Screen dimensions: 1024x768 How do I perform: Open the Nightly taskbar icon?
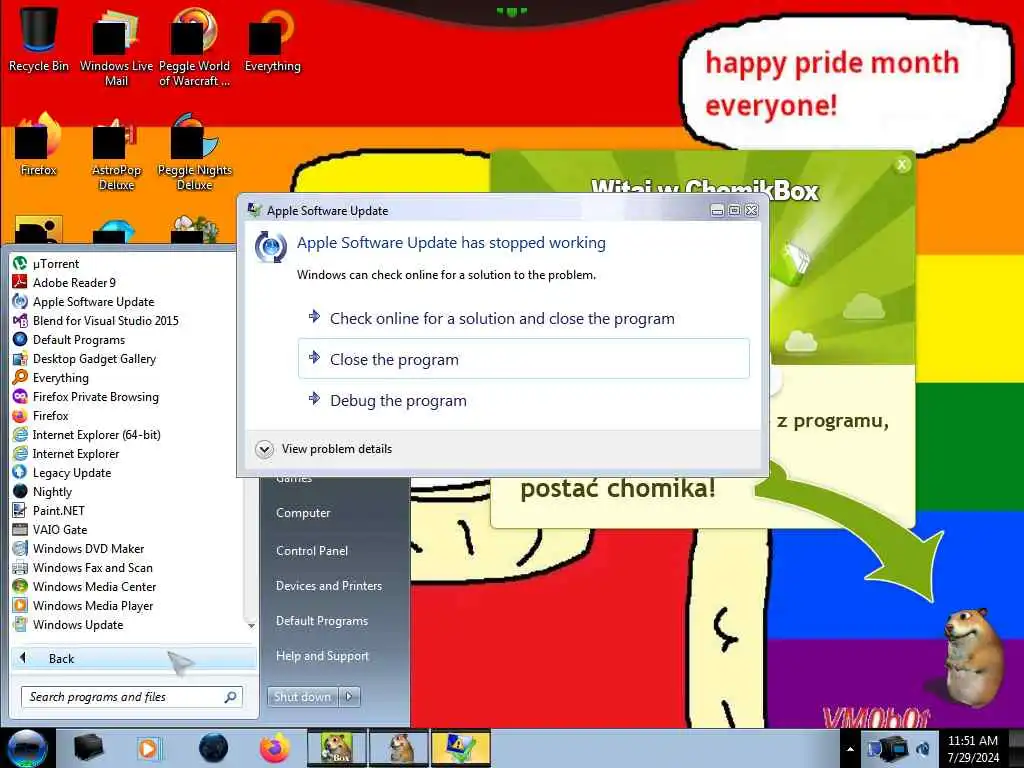pyautogui.click(x=213, y=748)
